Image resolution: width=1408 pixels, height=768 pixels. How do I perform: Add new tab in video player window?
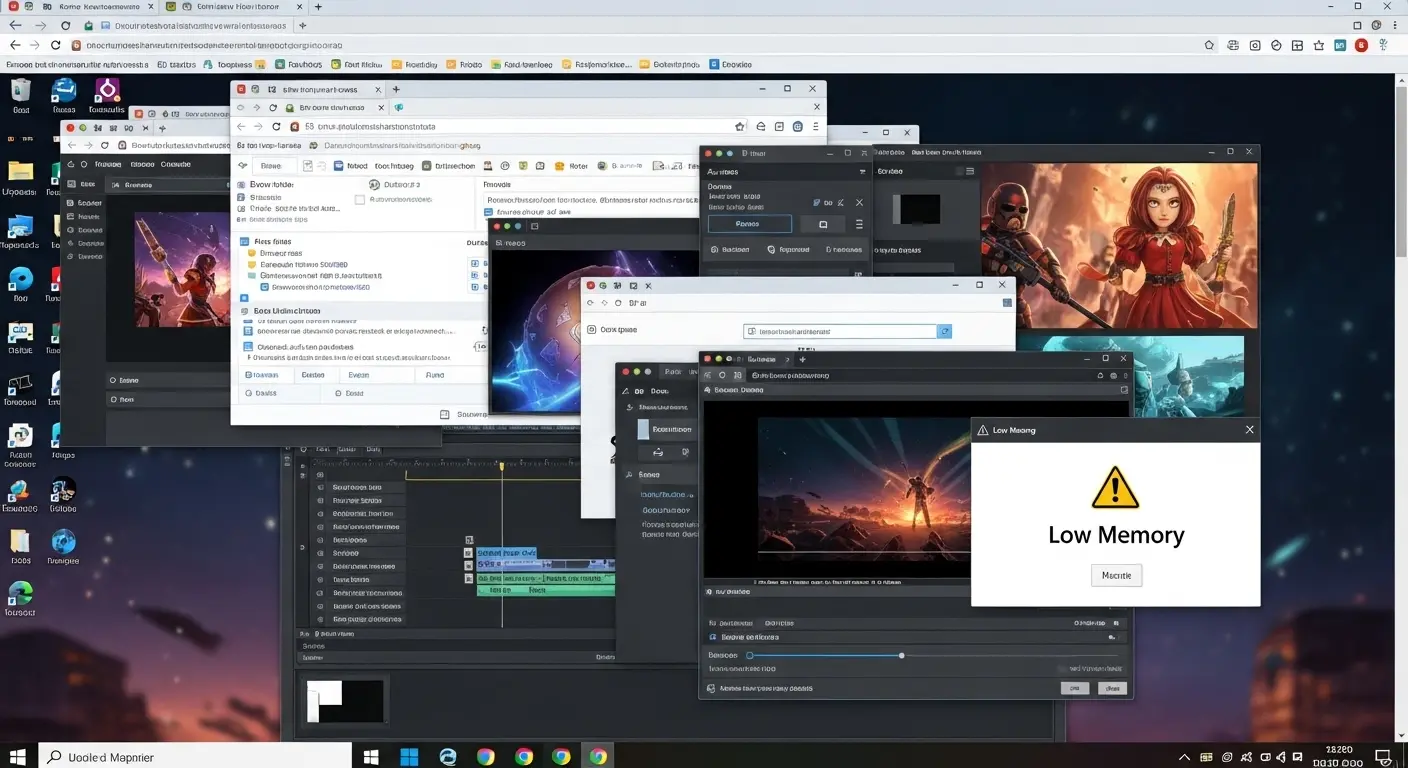(x=802, y=359)
